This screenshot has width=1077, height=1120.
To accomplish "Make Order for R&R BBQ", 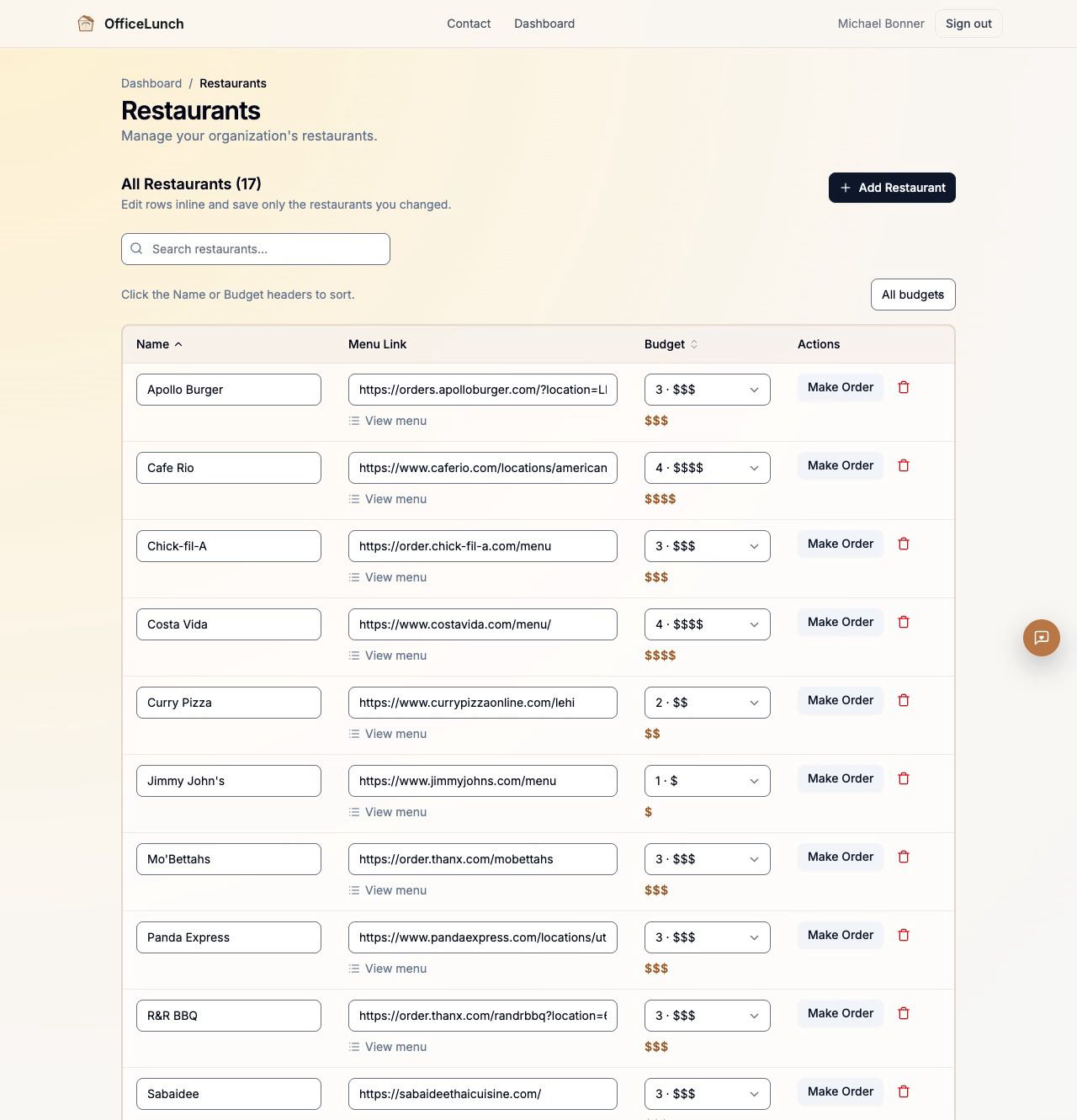I will (841, 1013).
